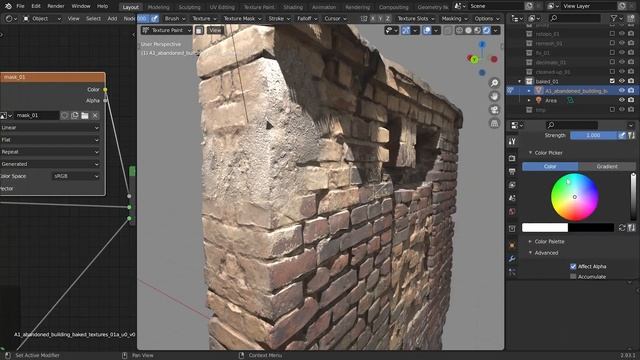Image resolution: width=640 pixels, height=360 pixels.
Task: Open the Flat projection dropdown
Action: click(x=50, y=140)
